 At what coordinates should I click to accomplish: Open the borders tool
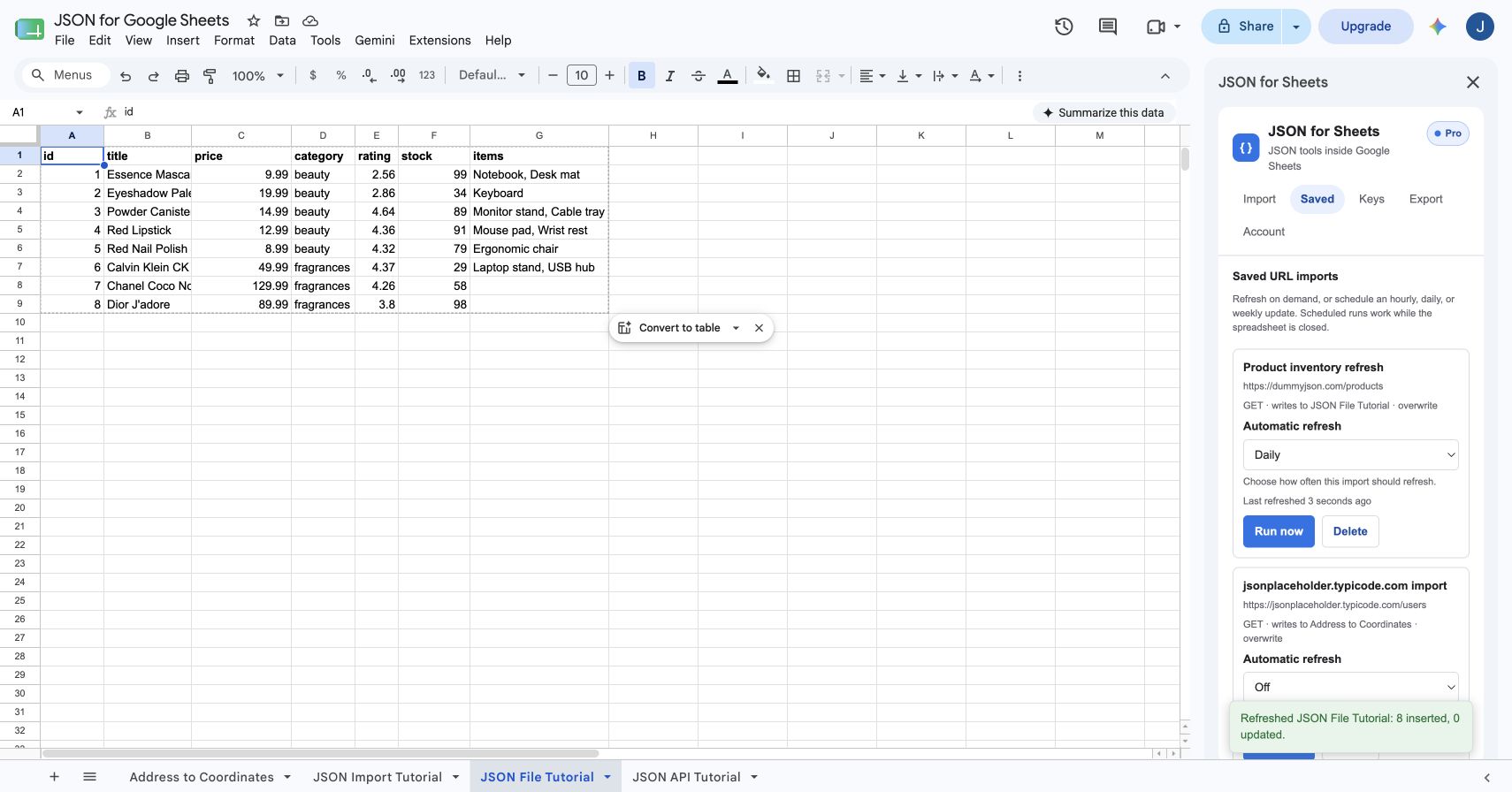(x=794, y=76)
